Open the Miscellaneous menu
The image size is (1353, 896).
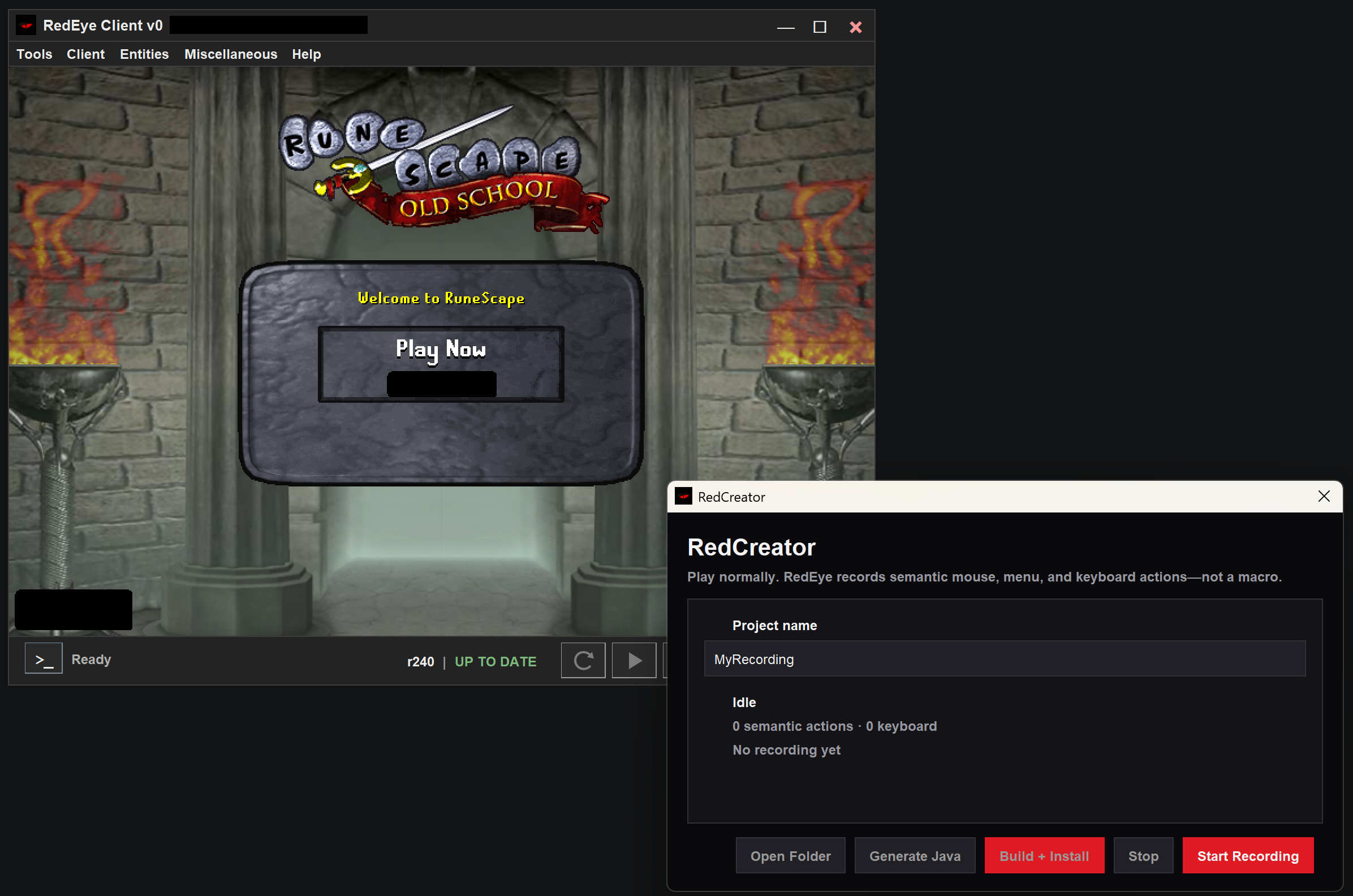tap(230, 54)
